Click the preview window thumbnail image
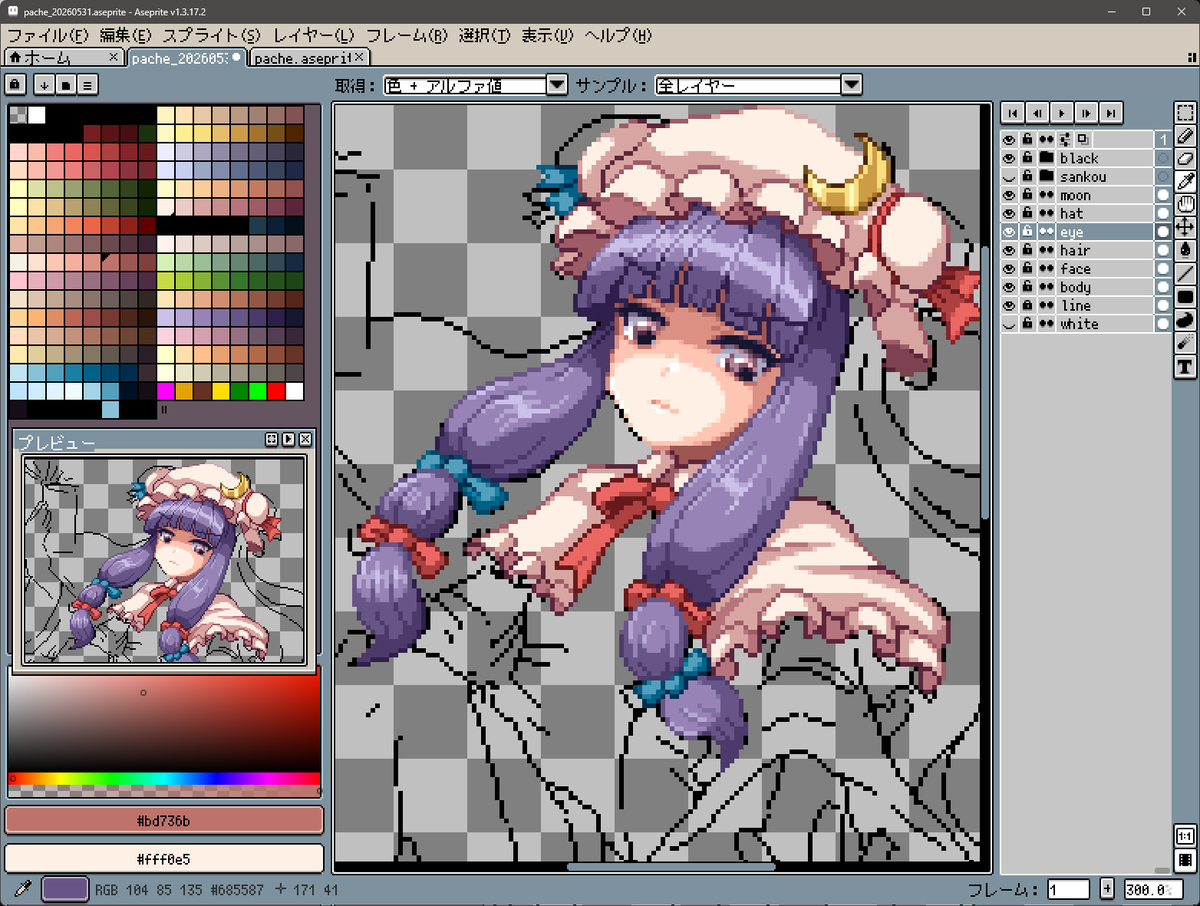The width and height of the screenshot is (1200, 906). click(164, 558)
